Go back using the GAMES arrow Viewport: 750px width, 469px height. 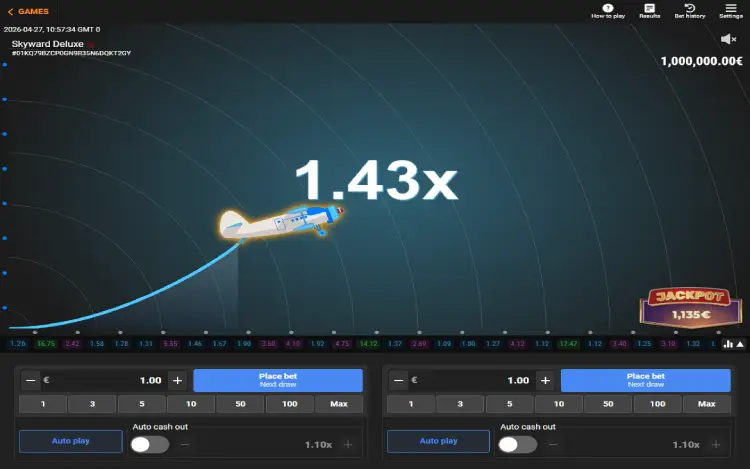[28, 11]
